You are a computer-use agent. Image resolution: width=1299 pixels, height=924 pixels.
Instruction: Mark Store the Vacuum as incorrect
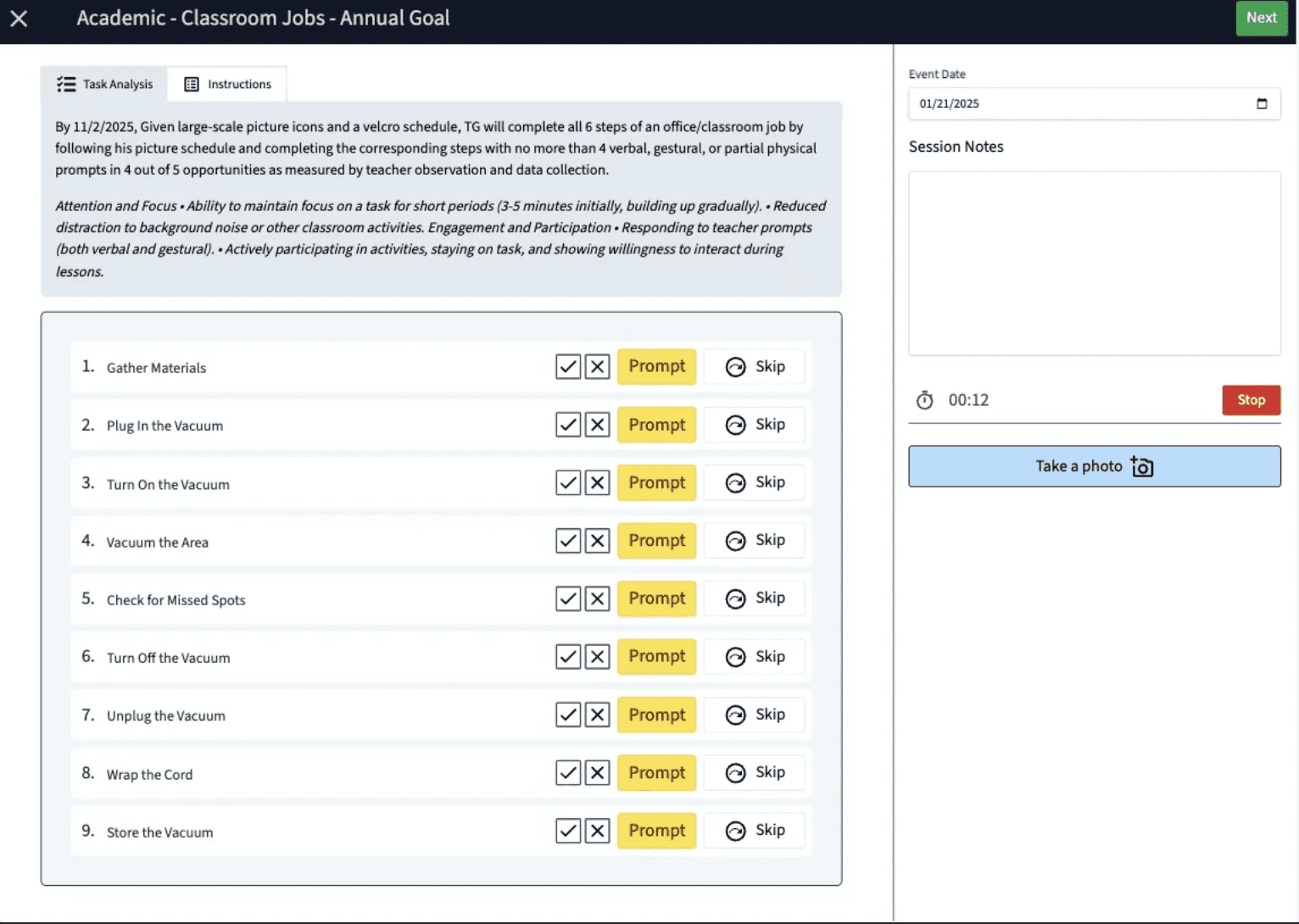click(x=598, y=831)
